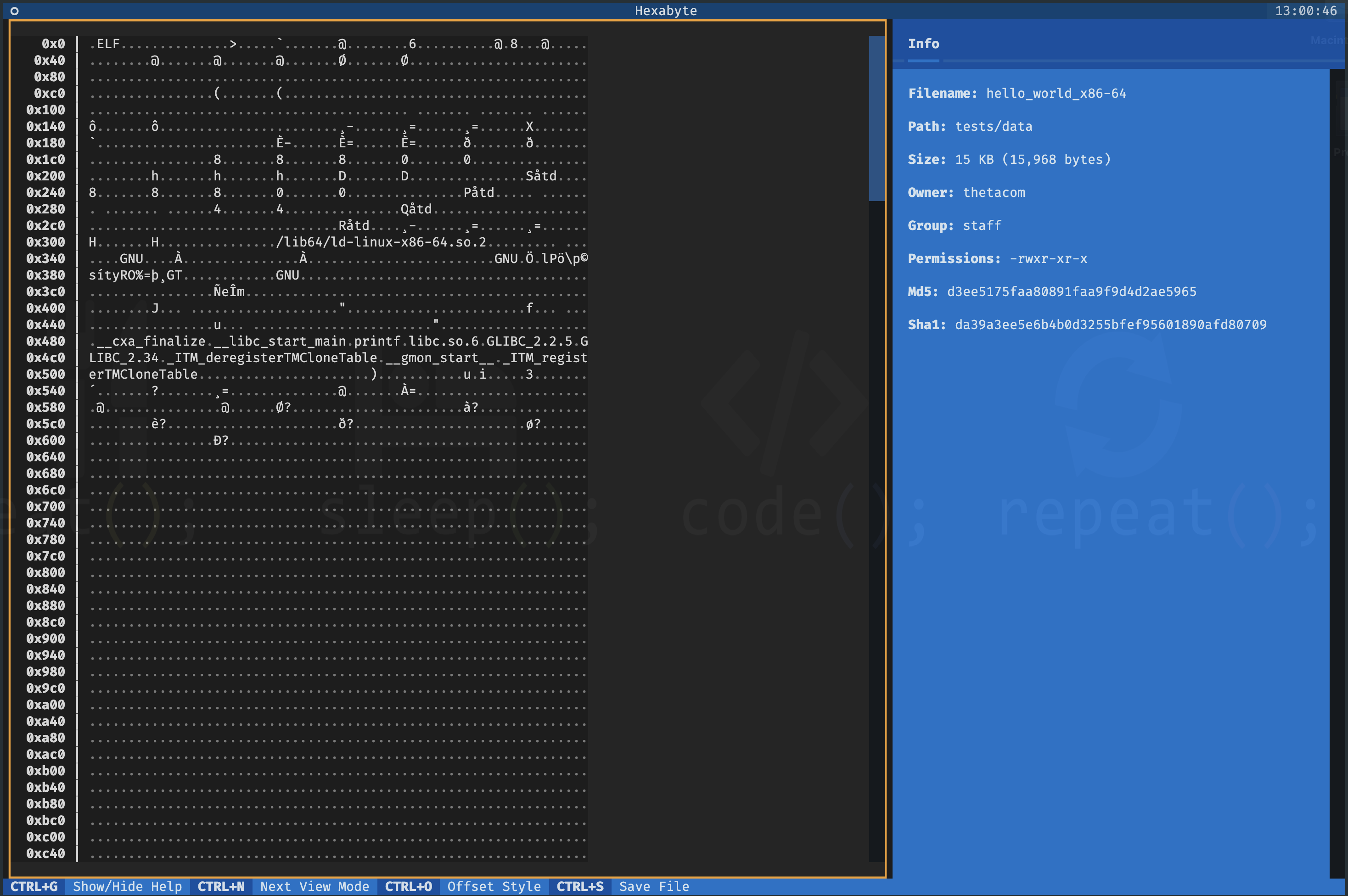This screenshot has width=1348, height=896.
Task: Click the clock showing 13:00:46
Action: pyautogui.click(x=1306, y=10)
